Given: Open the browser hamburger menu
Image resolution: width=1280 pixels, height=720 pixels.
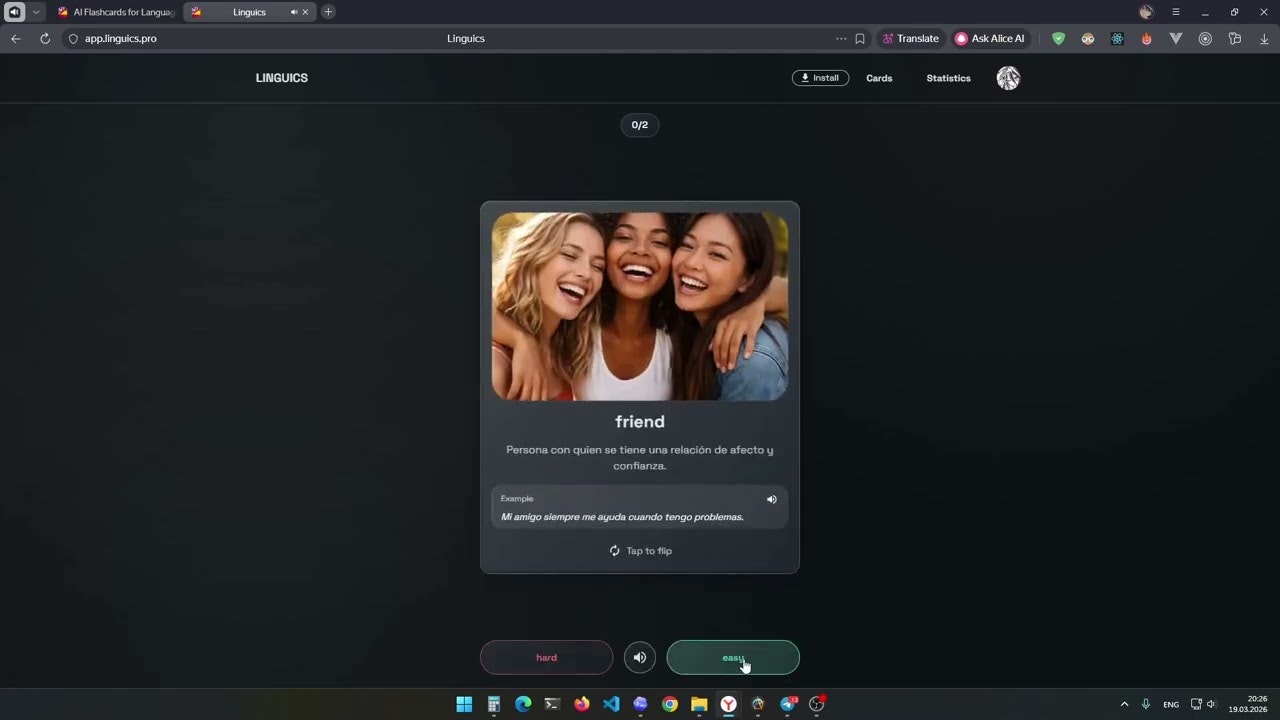Looking at the screenshot, I should point(1176,12).
